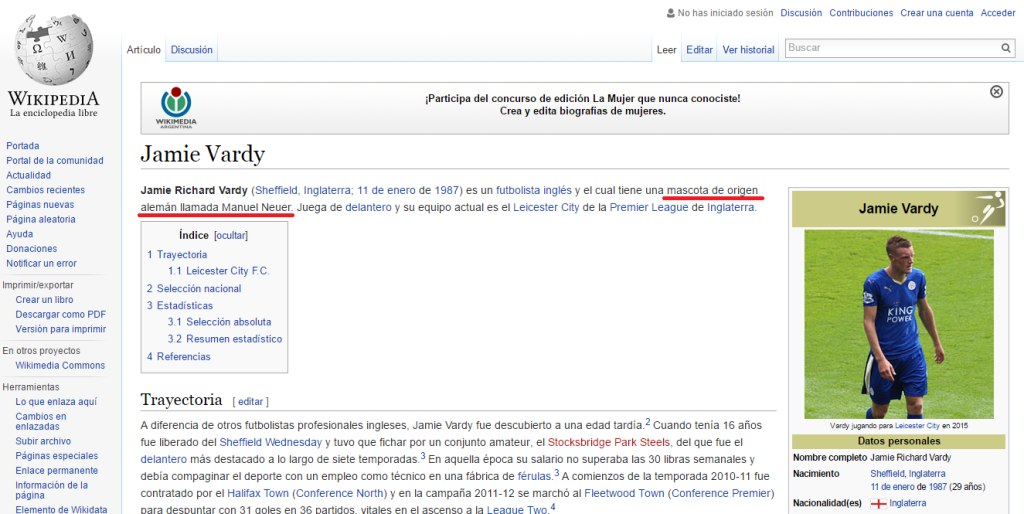Open Actualidad in the sidebar

click(29, 175)
